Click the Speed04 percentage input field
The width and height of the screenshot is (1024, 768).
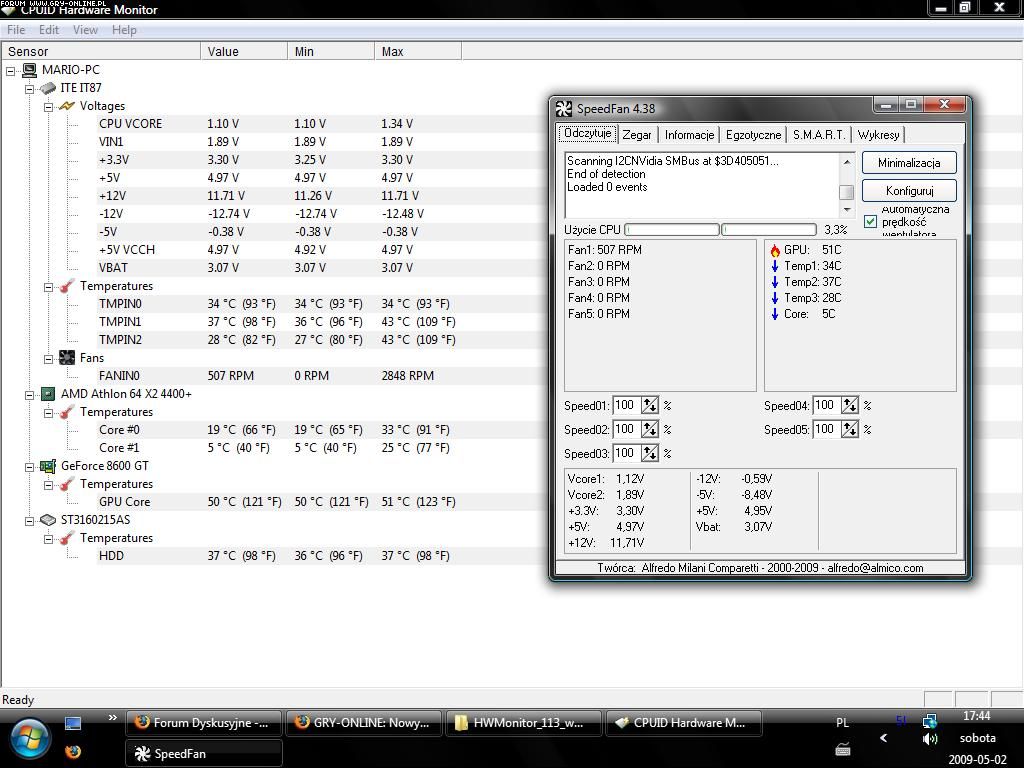[826, 405]
